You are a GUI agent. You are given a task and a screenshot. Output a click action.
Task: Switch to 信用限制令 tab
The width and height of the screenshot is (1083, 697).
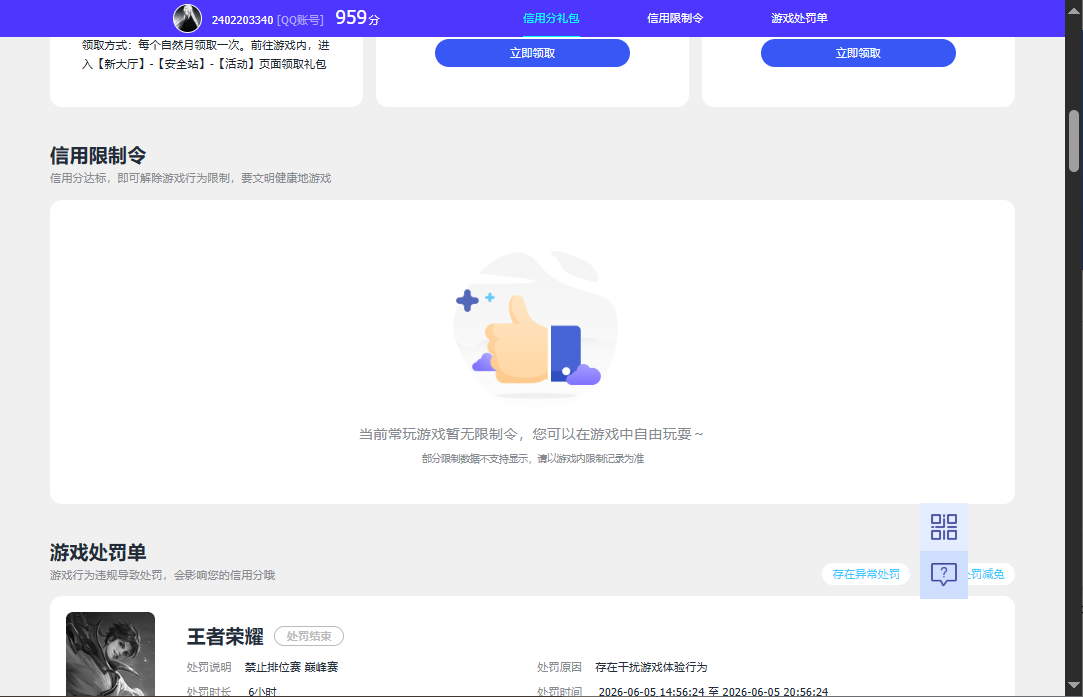675,19
